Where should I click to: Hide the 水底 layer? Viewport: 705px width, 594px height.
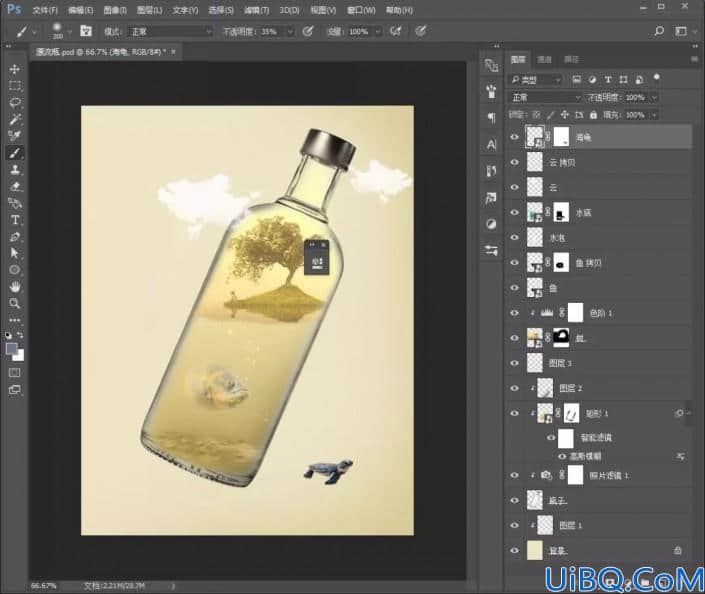point(514,212)
